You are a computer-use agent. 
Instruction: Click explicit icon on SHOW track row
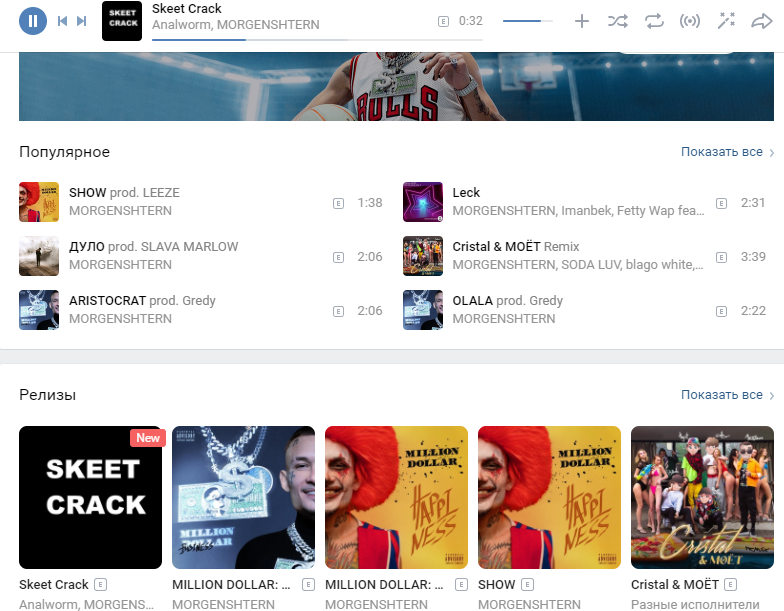pyautogui.click(x=338, y=203)
